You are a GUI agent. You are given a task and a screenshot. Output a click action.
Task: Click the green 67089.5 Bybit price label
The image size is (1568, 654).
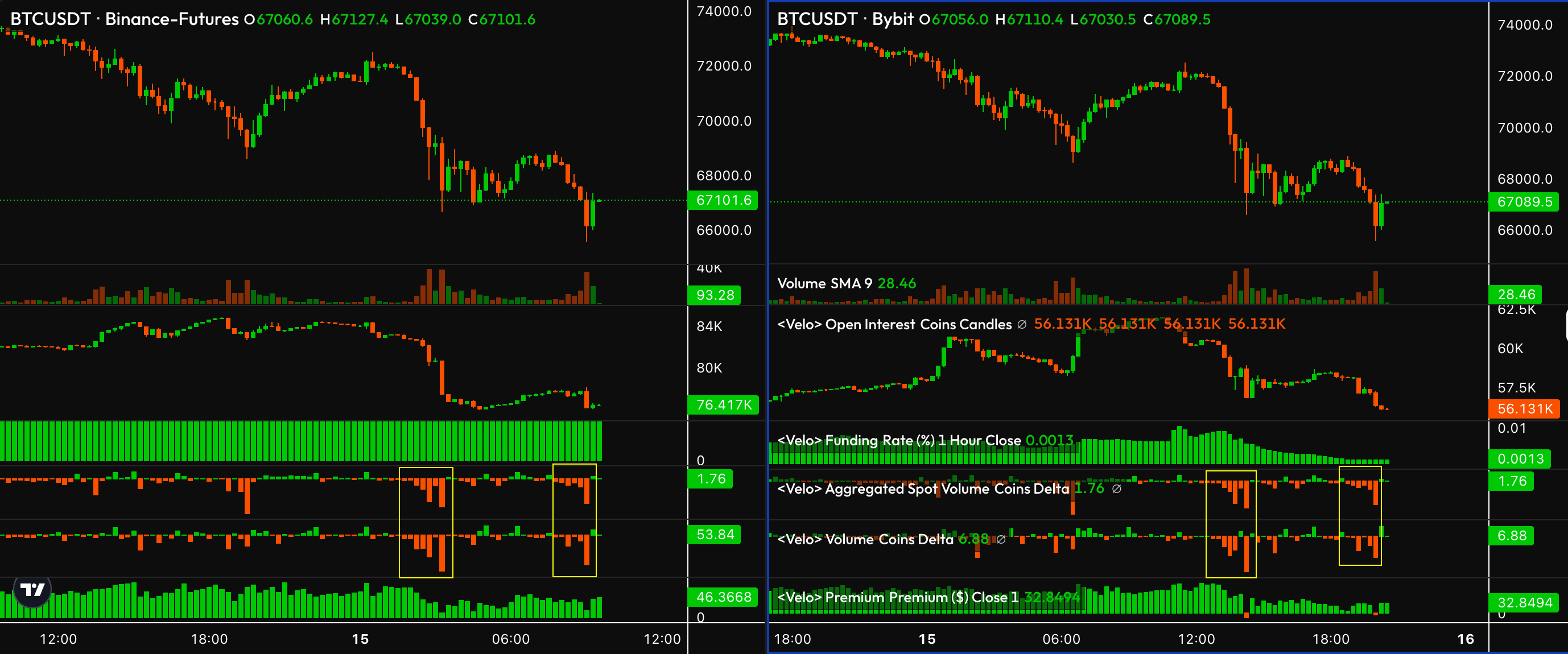tap(1524, 202)
